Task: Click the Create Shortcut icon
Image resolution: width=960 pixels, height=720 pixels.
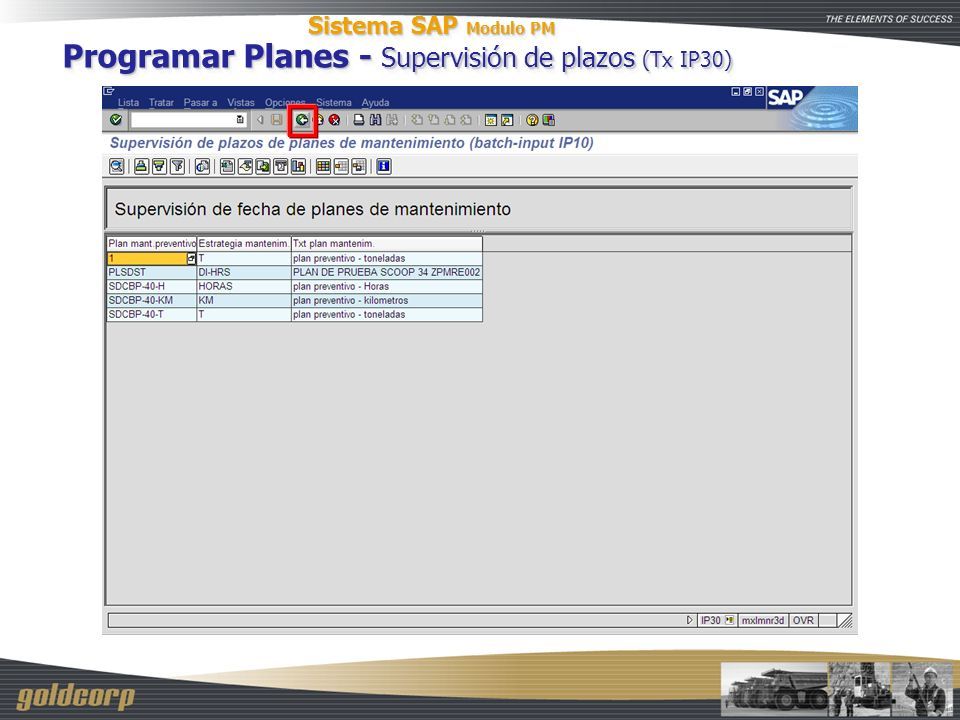Action: click(507, 120)
